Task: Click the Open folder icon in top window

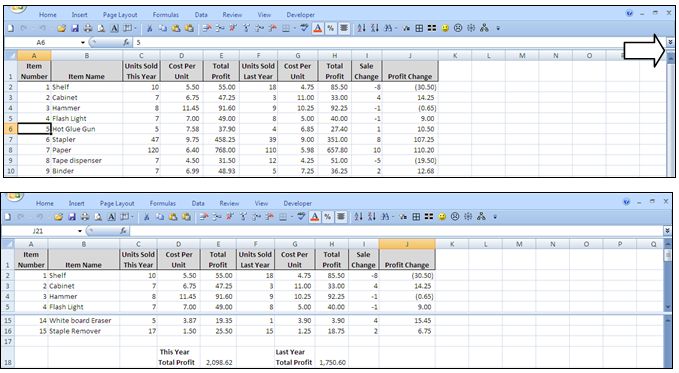Action: click(x=61, y=28)
